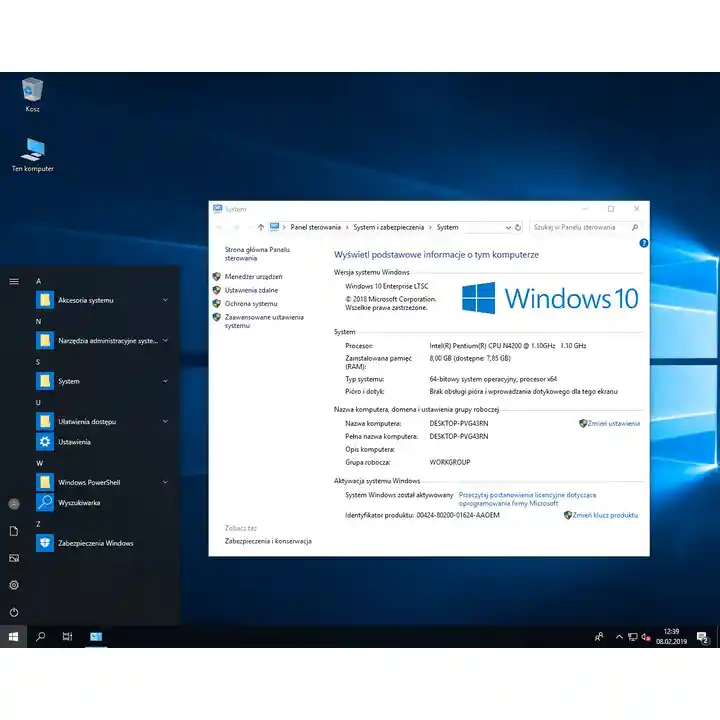Open Strona główna Panelu sterowania link

(257, 254)
